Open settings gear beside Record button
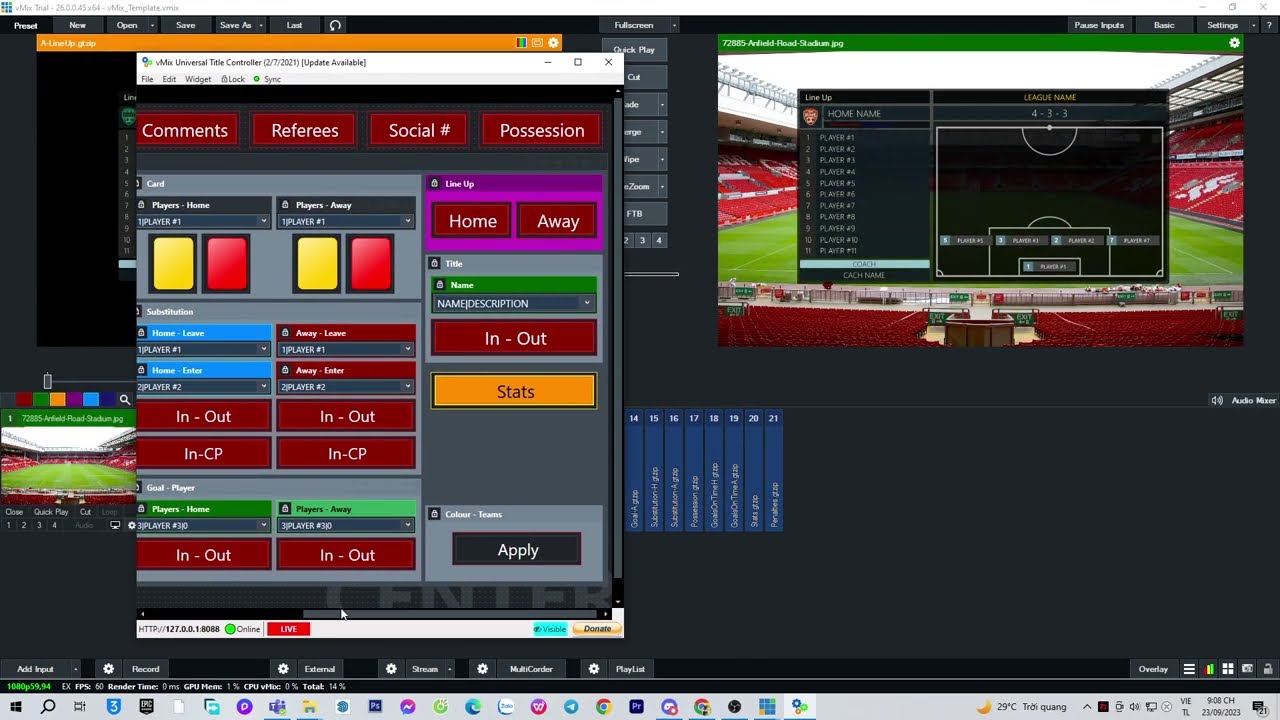 coord(109,669)
